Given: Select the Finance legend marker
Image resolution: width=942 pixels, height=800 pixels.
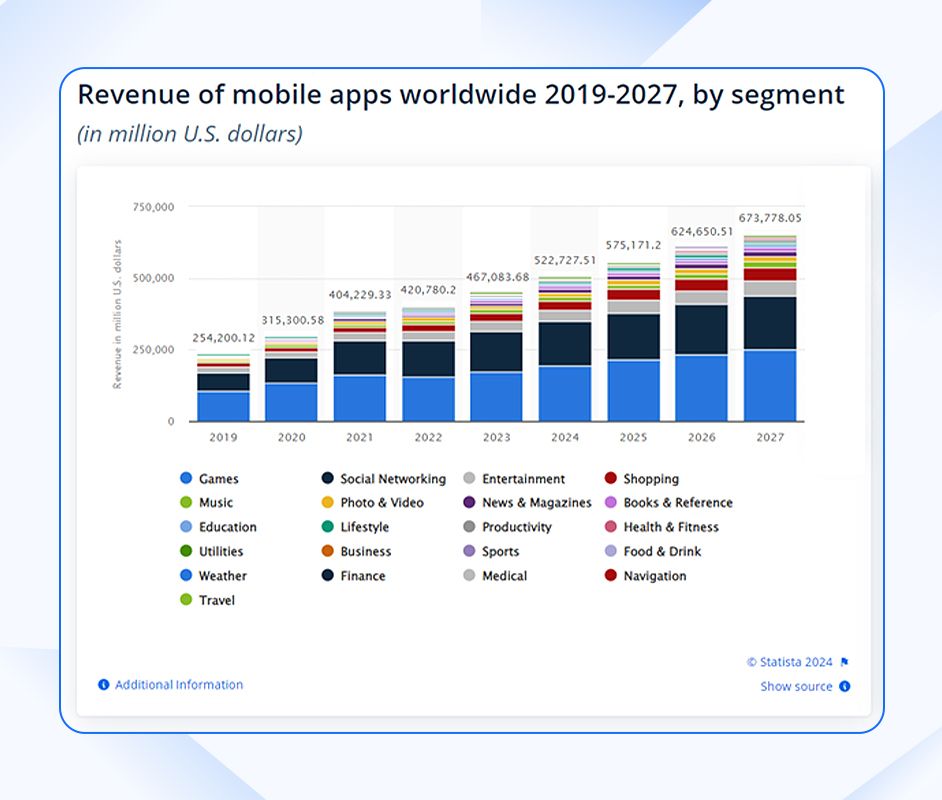Looking at the screenshot, I should (x=330, y=576).
